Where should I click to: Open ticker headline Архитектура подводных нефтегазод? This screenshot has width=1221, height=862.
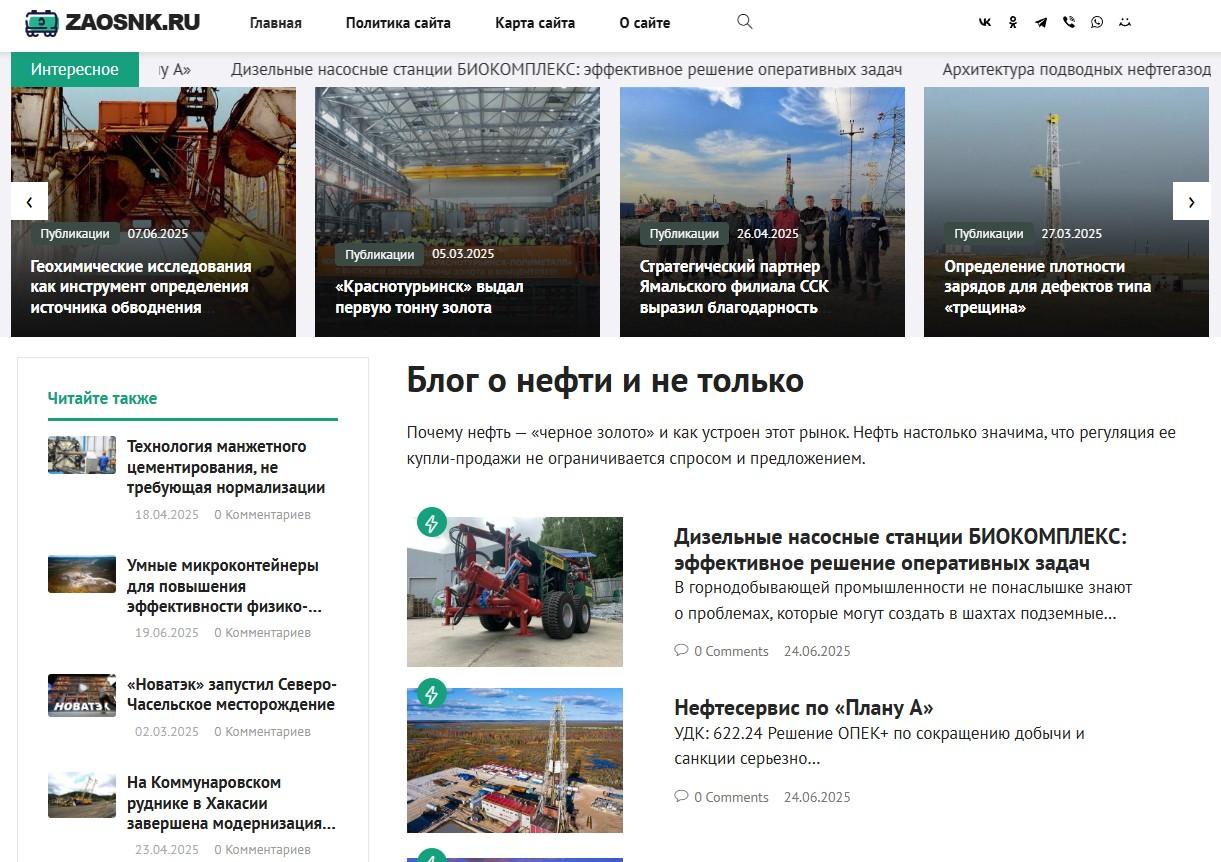coord(1076,69)
